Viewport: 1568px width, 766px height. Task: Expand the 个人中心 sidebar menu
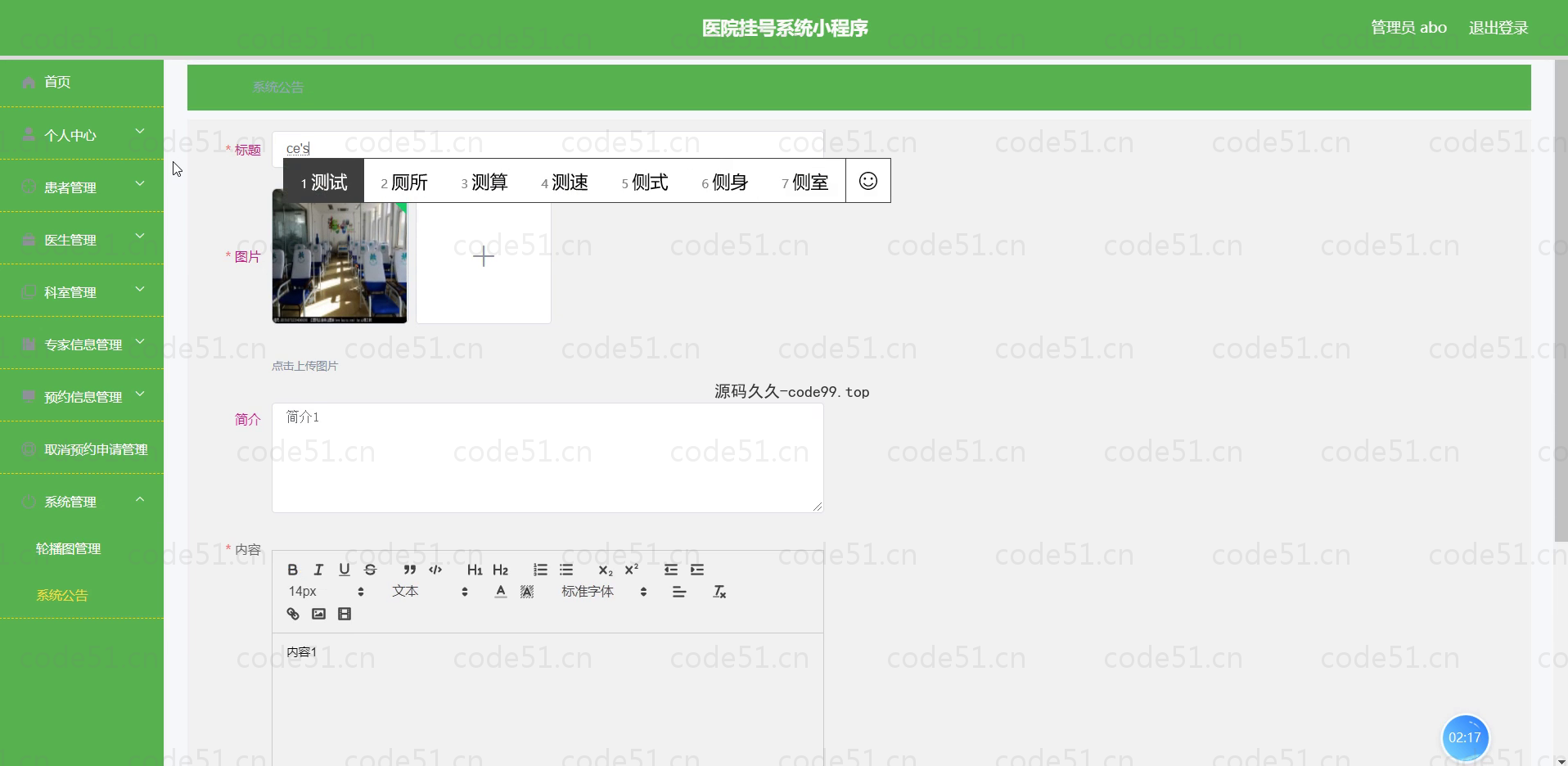click(x=82, y=134)
